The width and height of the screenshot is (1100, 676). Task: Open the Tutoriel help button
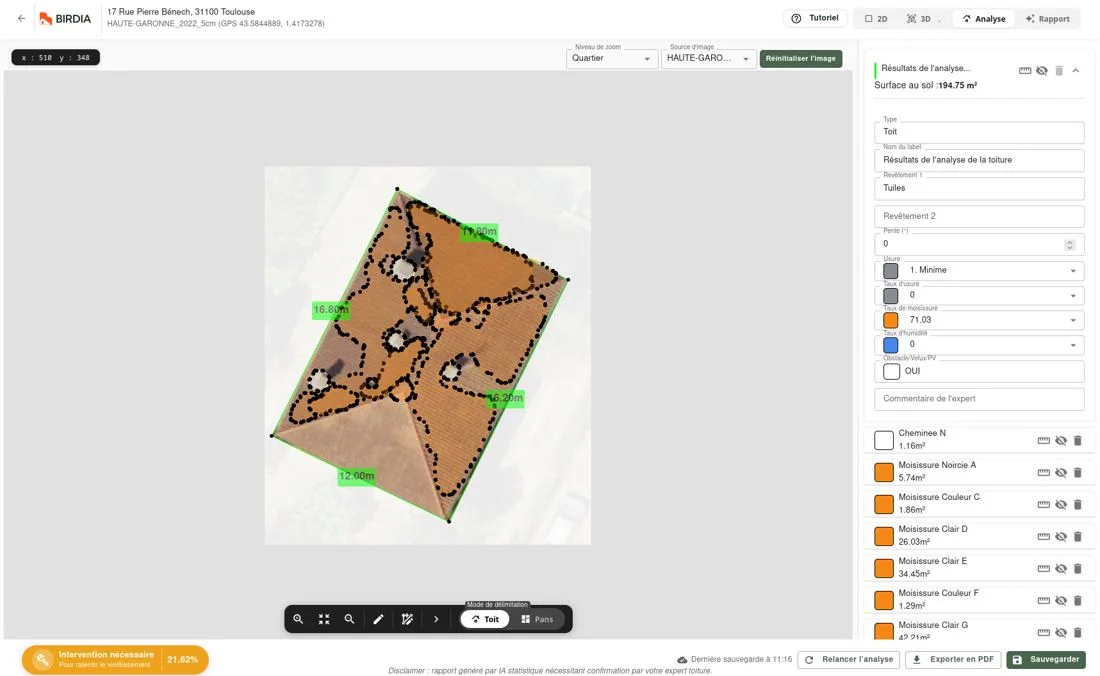[815, 18]
